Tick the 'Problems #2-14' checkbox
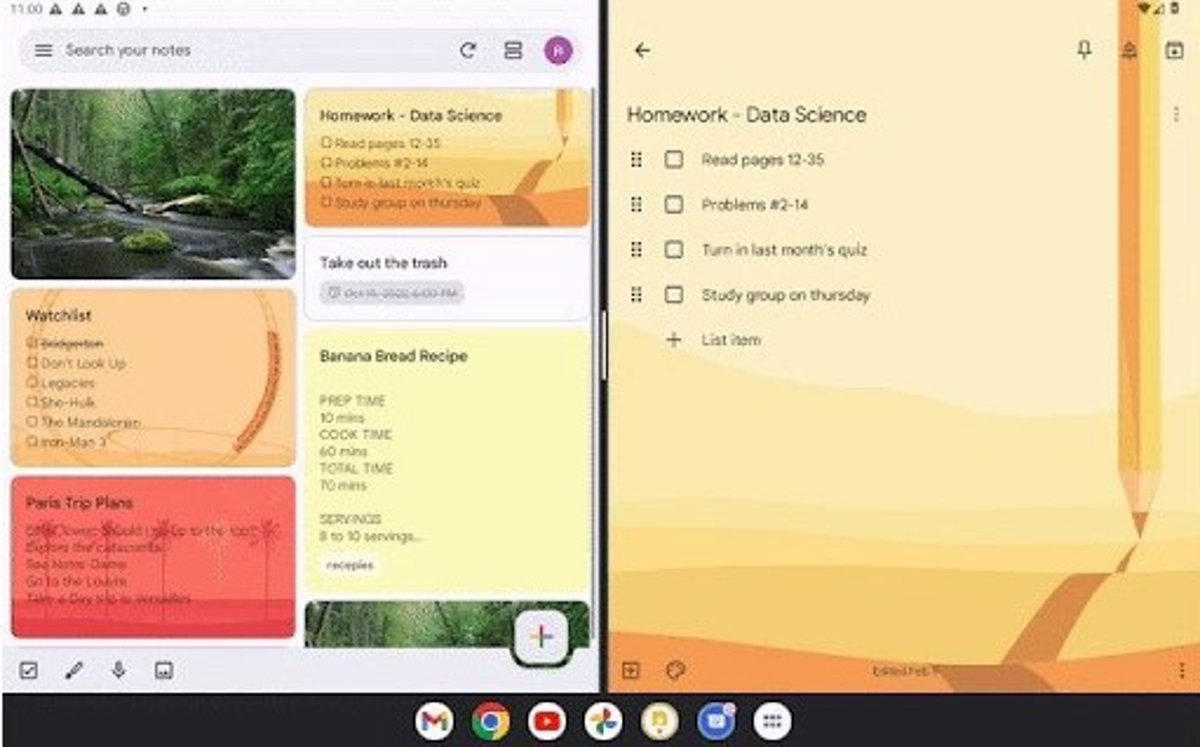The image size is (1200, 747). click(674, 204)
